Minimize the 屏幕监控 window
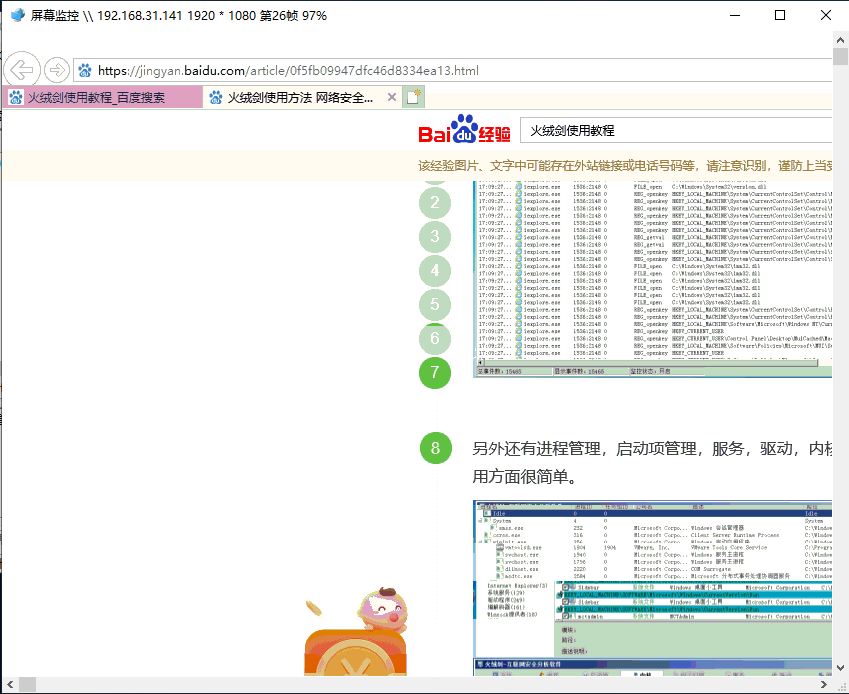Image resolution: width=849 pixels, height=694 pixels. (735, 15)
